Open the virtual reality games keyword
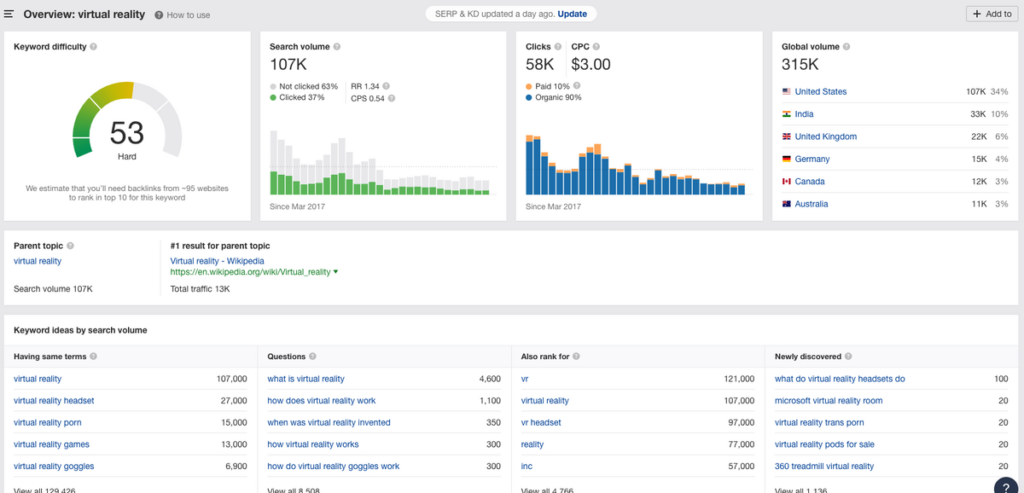Image resolution: width=1024 pixels, height=493 pixels. tap(52, 444)
